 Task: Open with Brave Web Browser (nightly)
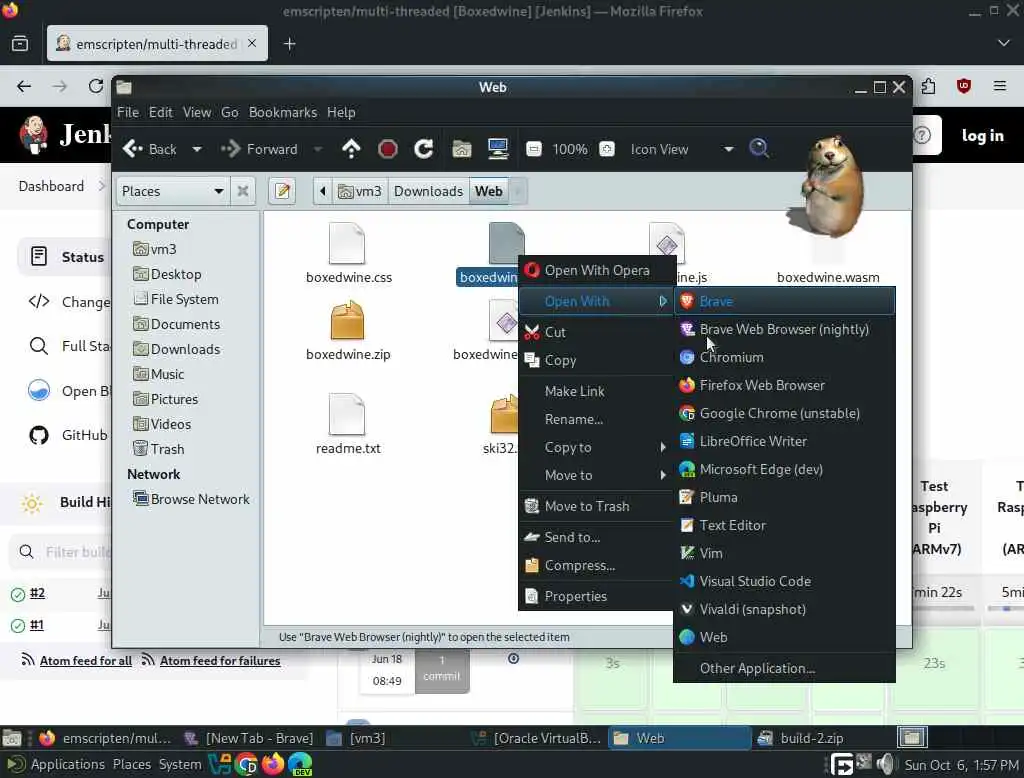(x=784, y=329)
